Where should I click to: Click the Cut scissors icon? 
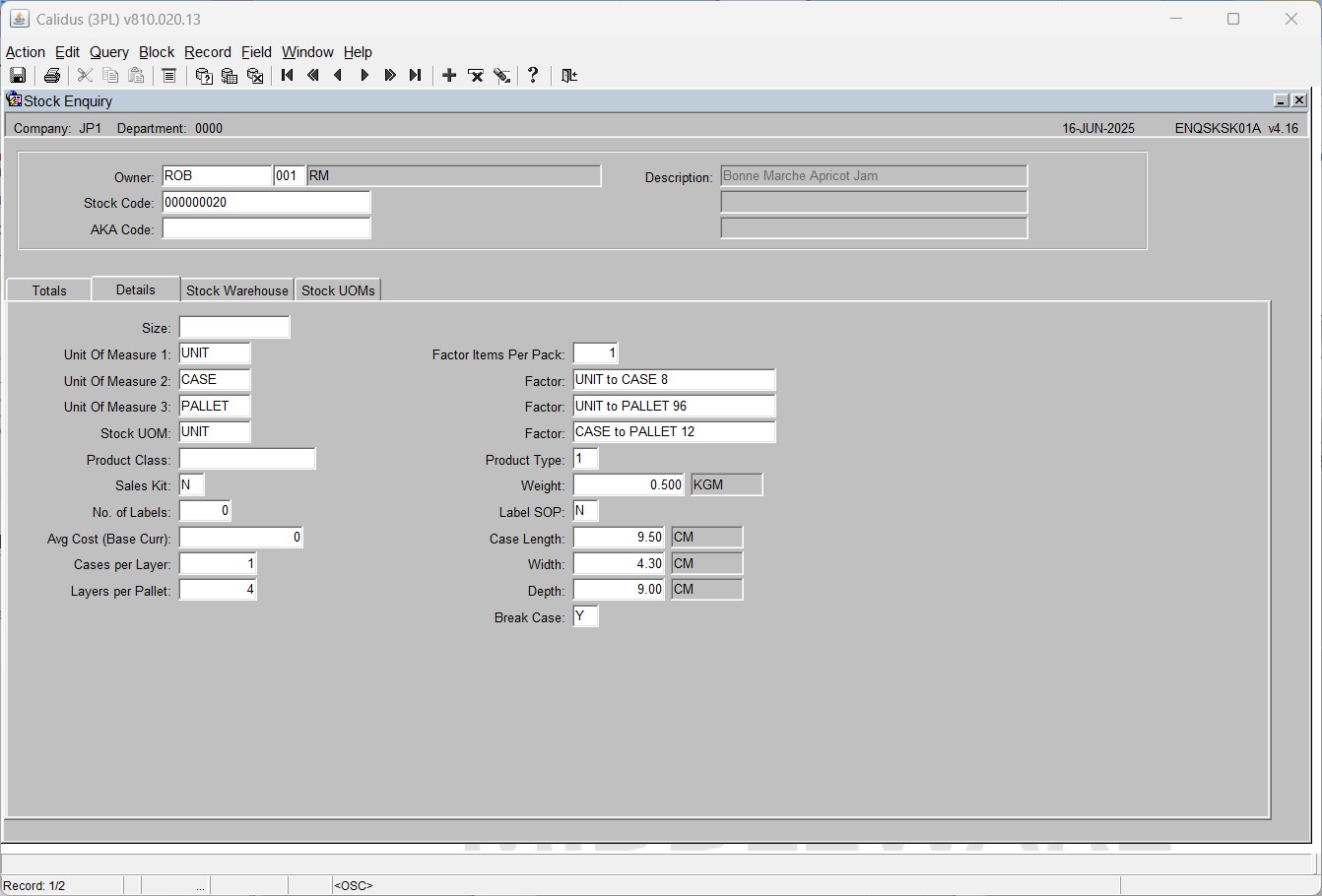85,76
